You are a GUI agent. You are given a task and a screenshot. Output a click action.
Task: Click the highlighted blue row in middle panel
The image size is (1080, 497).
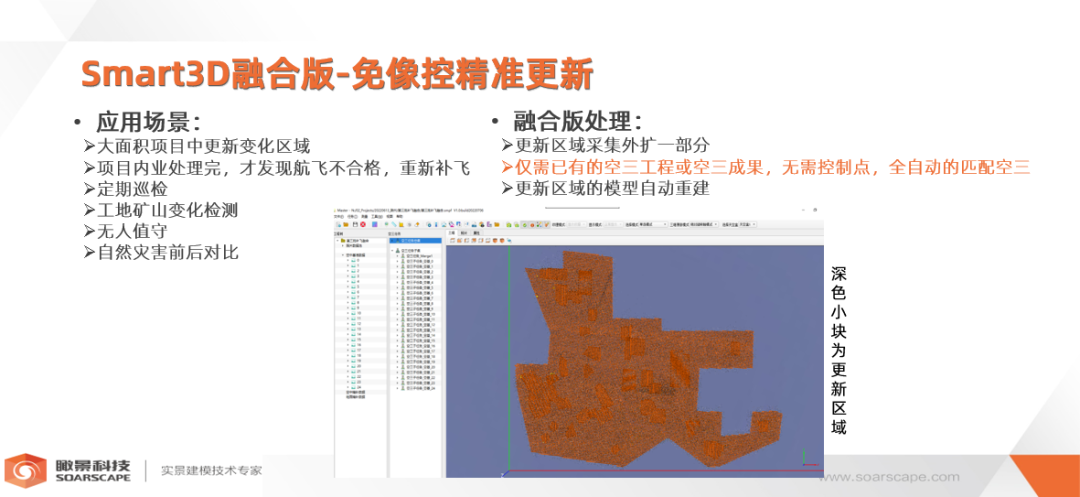(415, 240)
